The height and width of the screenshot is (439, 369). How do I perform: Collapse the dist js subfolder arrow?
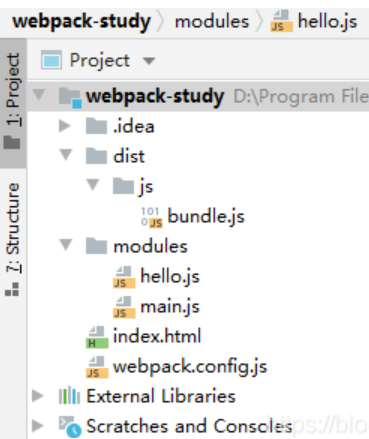(93, 185)
